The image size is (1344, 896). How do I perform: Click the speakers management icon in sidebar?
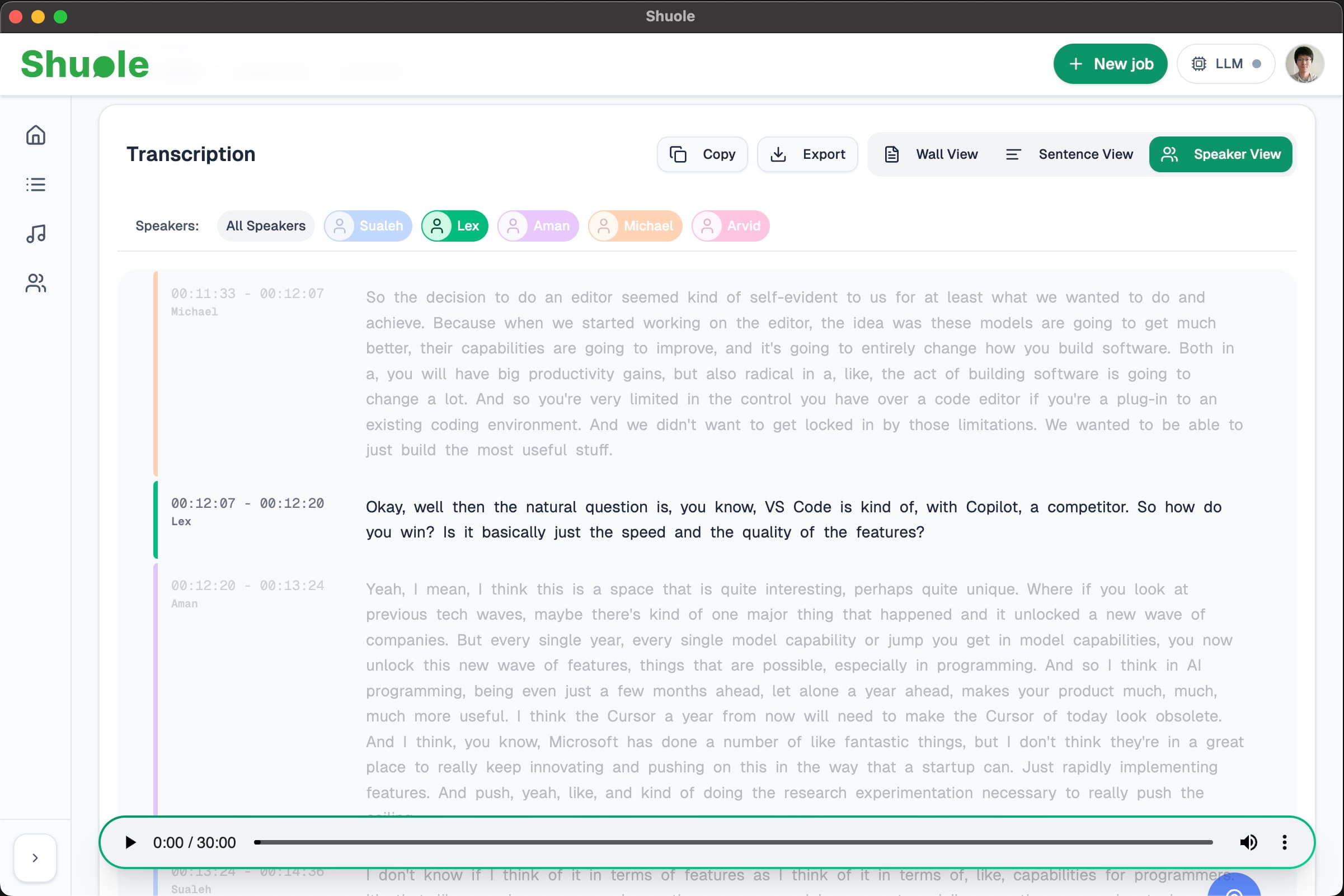tap(35, 284)
